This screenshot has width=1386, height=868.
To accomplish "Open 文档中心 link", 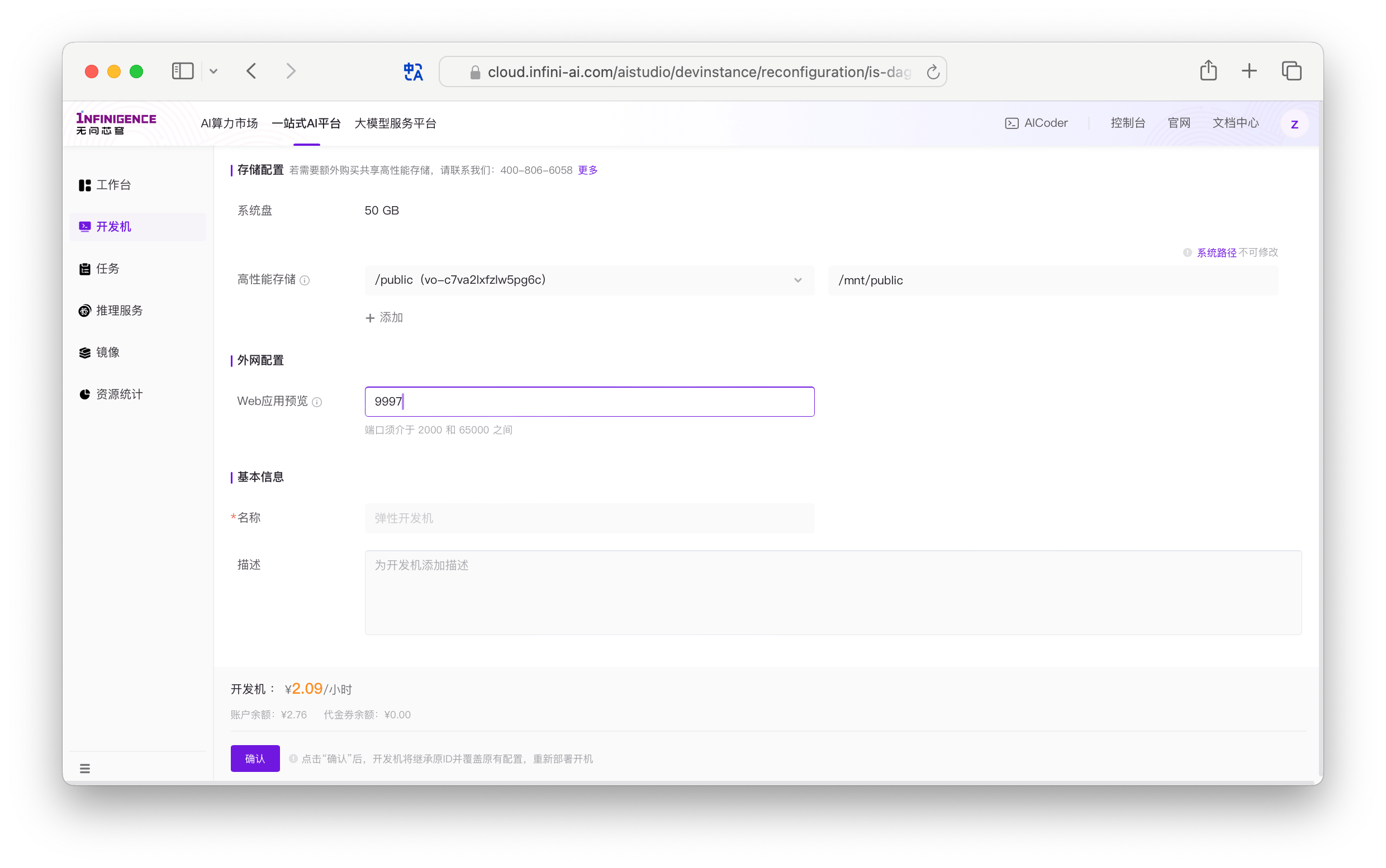I will point(1236,123).
